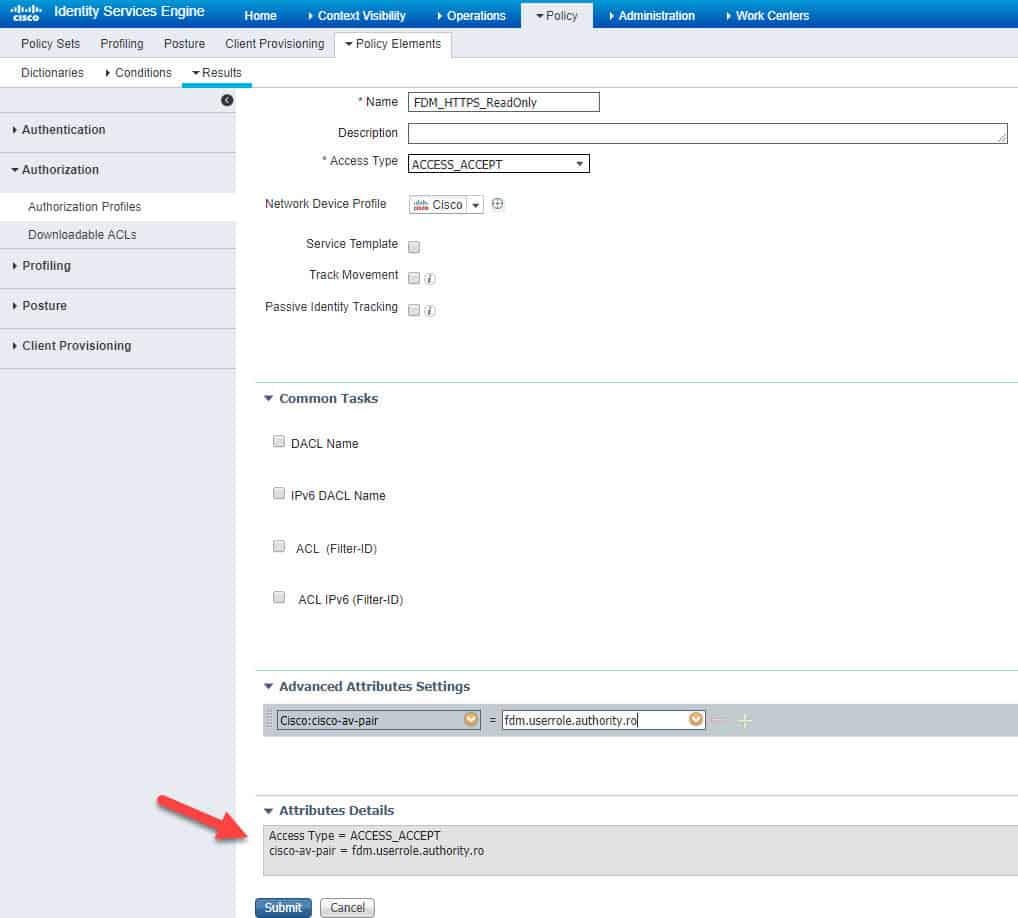Enable the Service Template checkbox
Image resolution: width=1018 pixels, height=918 pixels.
tap(414, 247)
